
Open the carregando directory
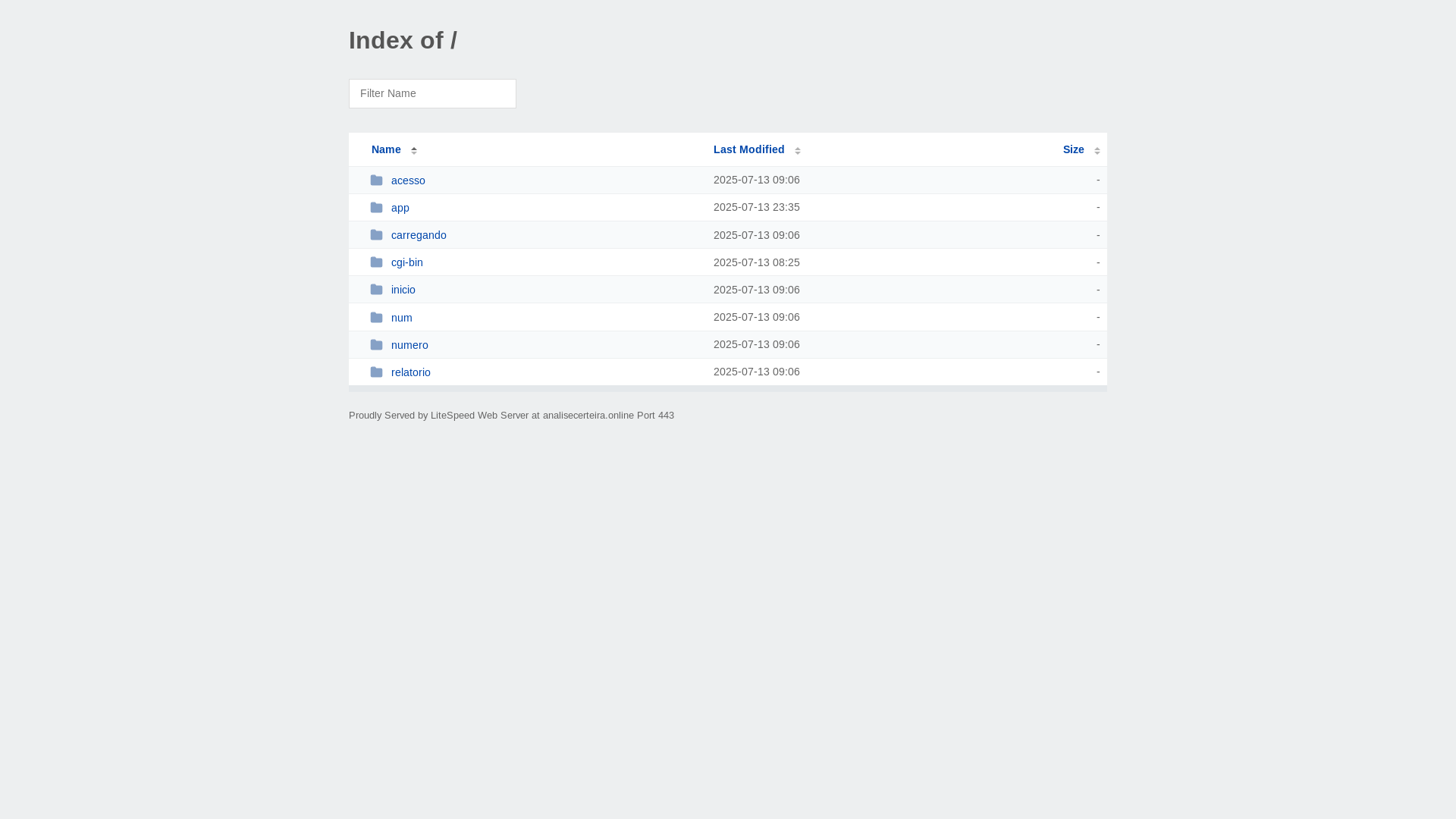pos(419,235)
